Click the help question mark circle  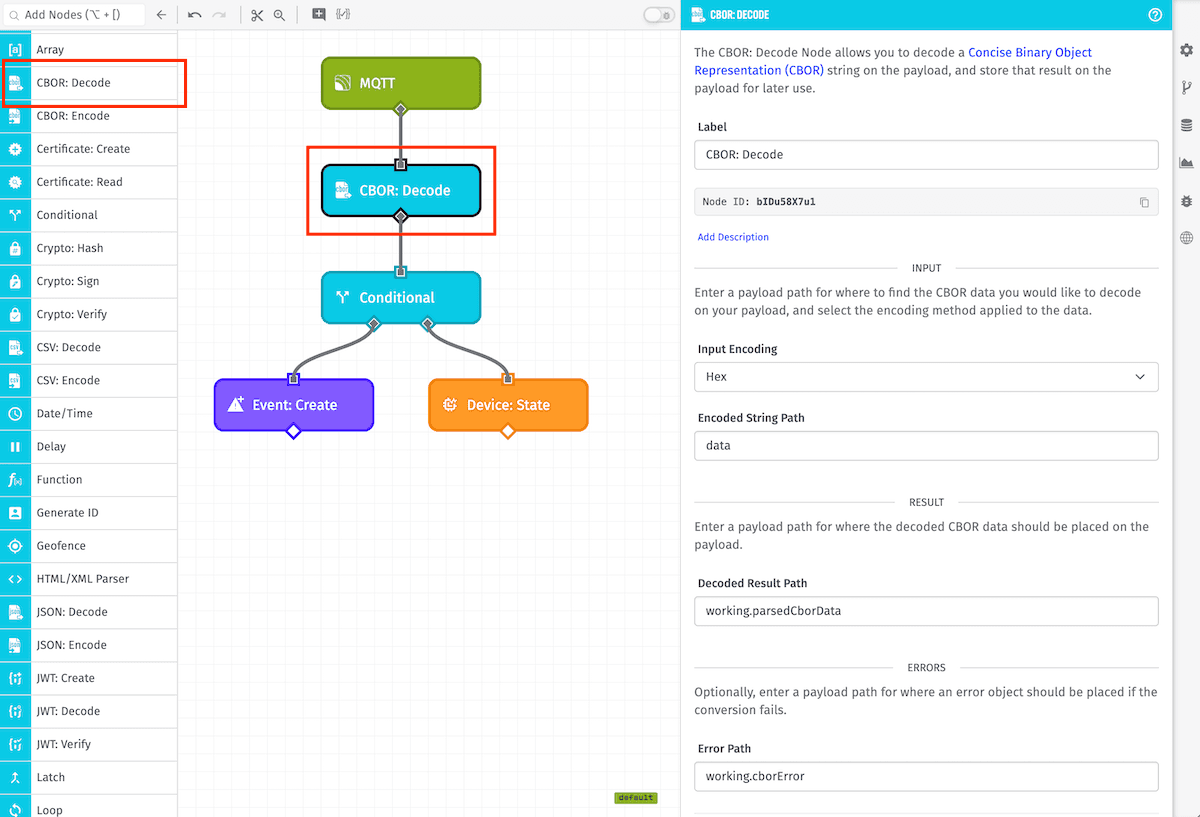pos(1155,15)
